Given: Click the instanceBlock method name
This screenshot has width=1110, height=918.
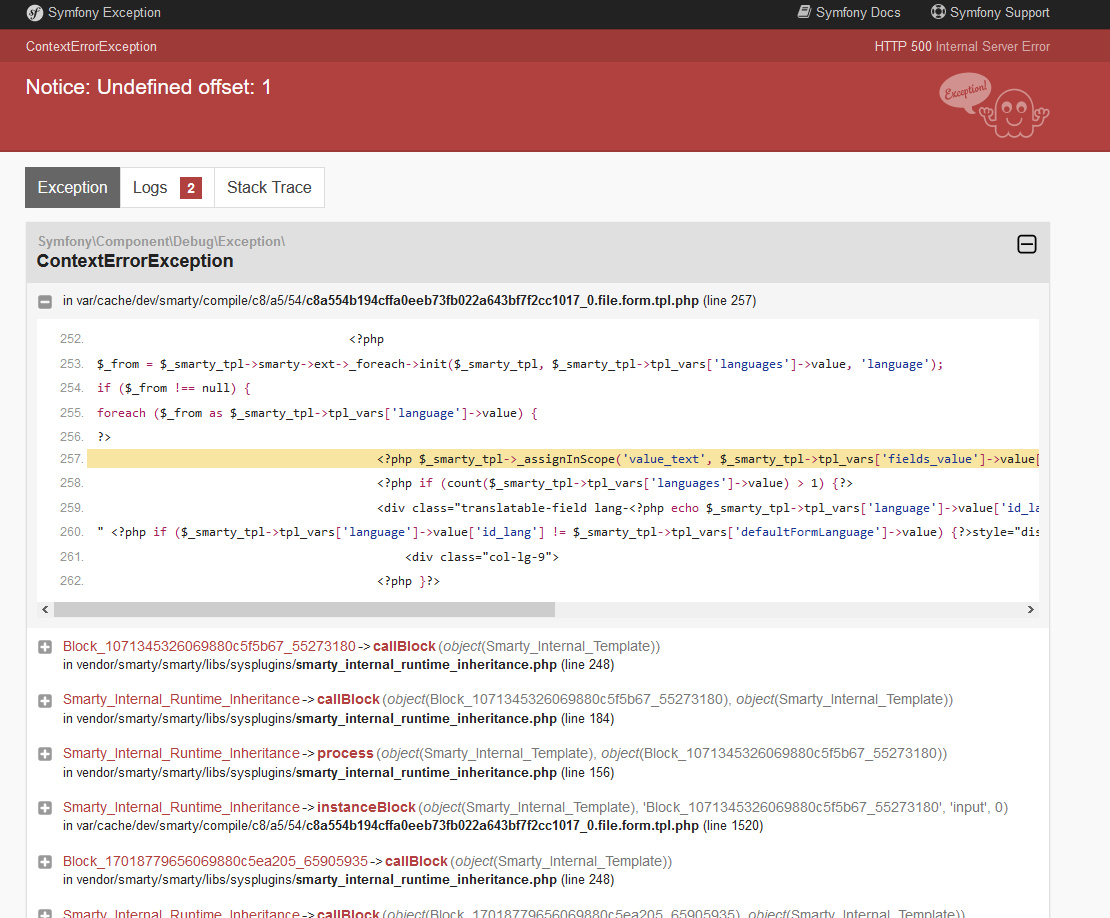Looking at the screenshot, I should click(366, 807).
